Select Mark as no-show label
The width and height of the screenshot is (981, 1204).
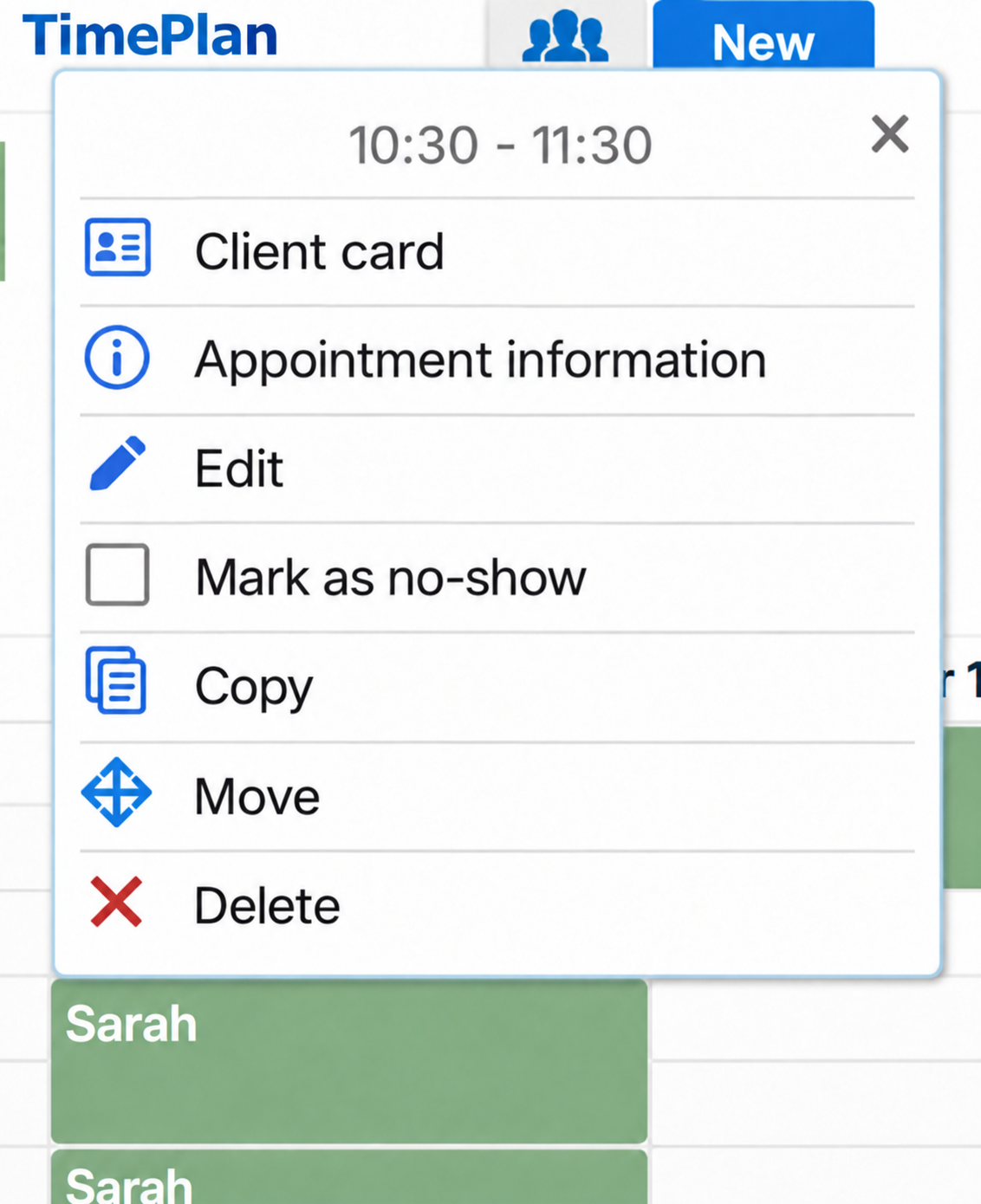click(x=391, y=577)
